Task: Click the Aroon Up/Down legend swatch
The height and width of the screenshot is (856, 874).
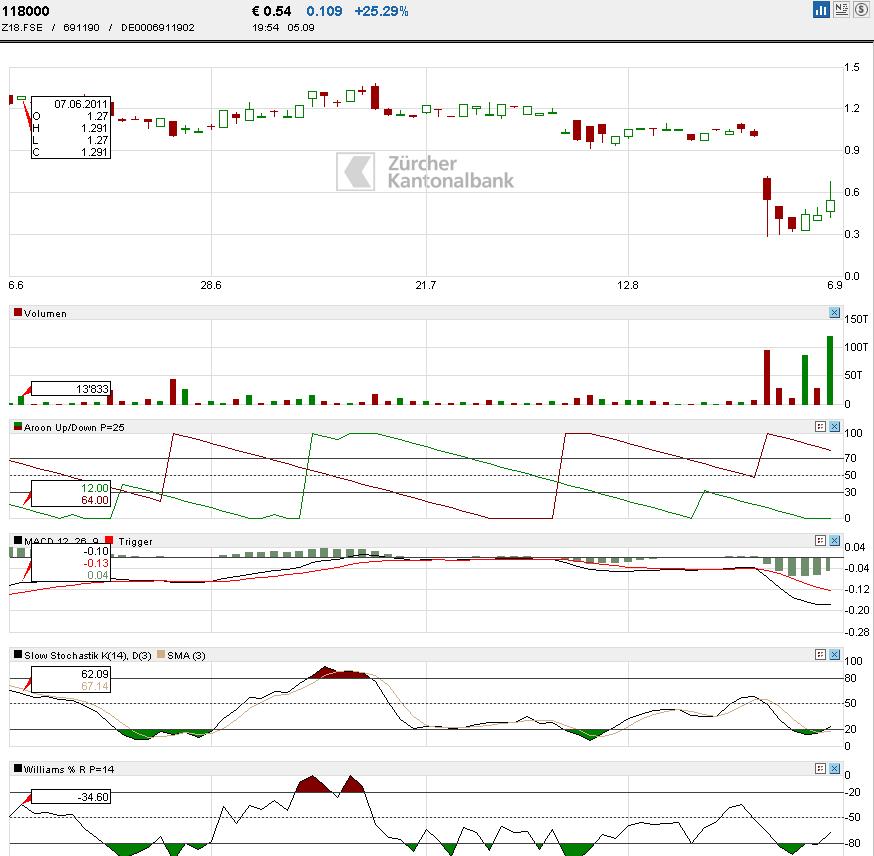Action: (x=18, y=426)
